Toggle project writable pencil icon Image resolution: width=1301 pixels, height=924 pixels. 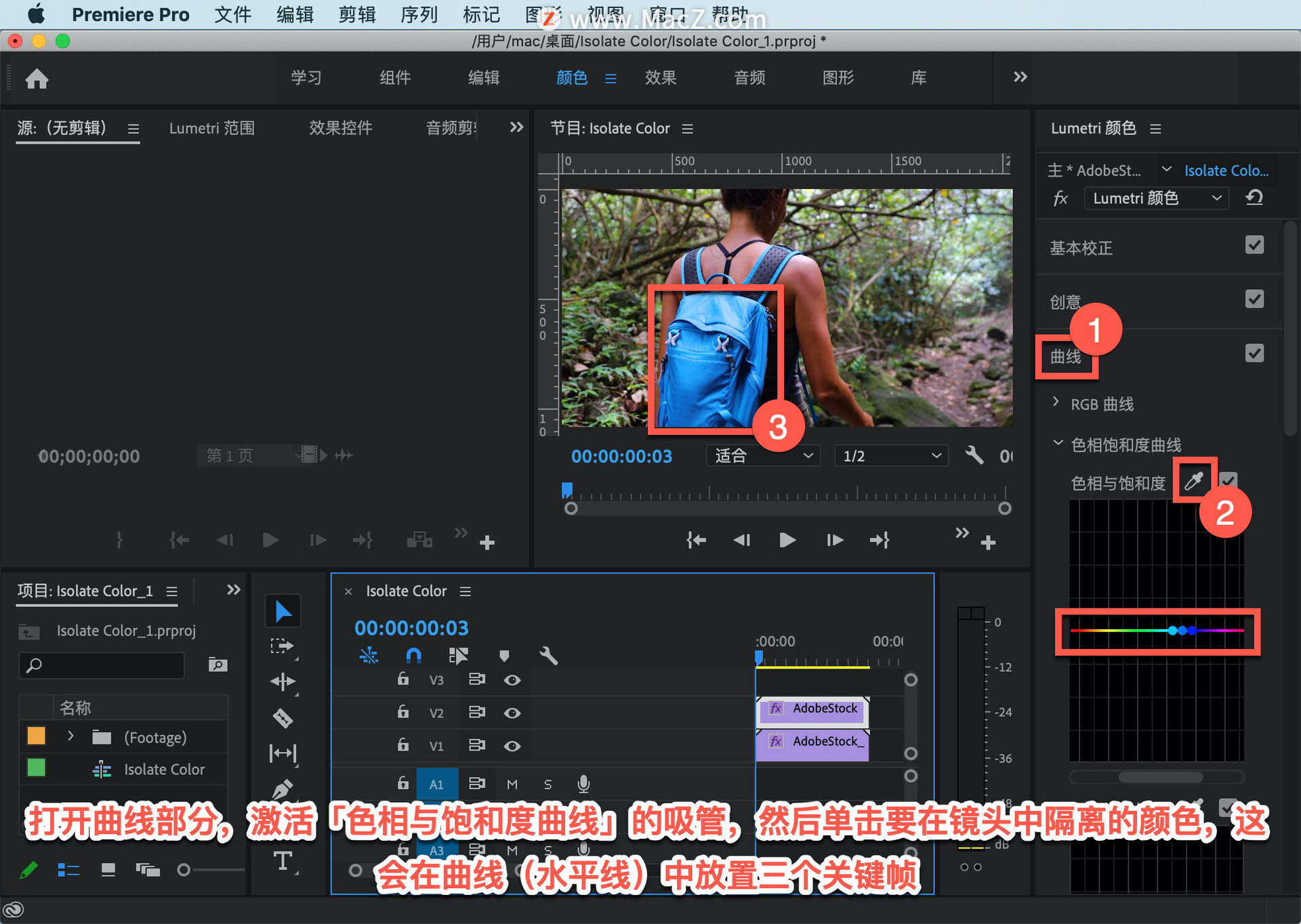pyautogui.click(x=29, y=869)
